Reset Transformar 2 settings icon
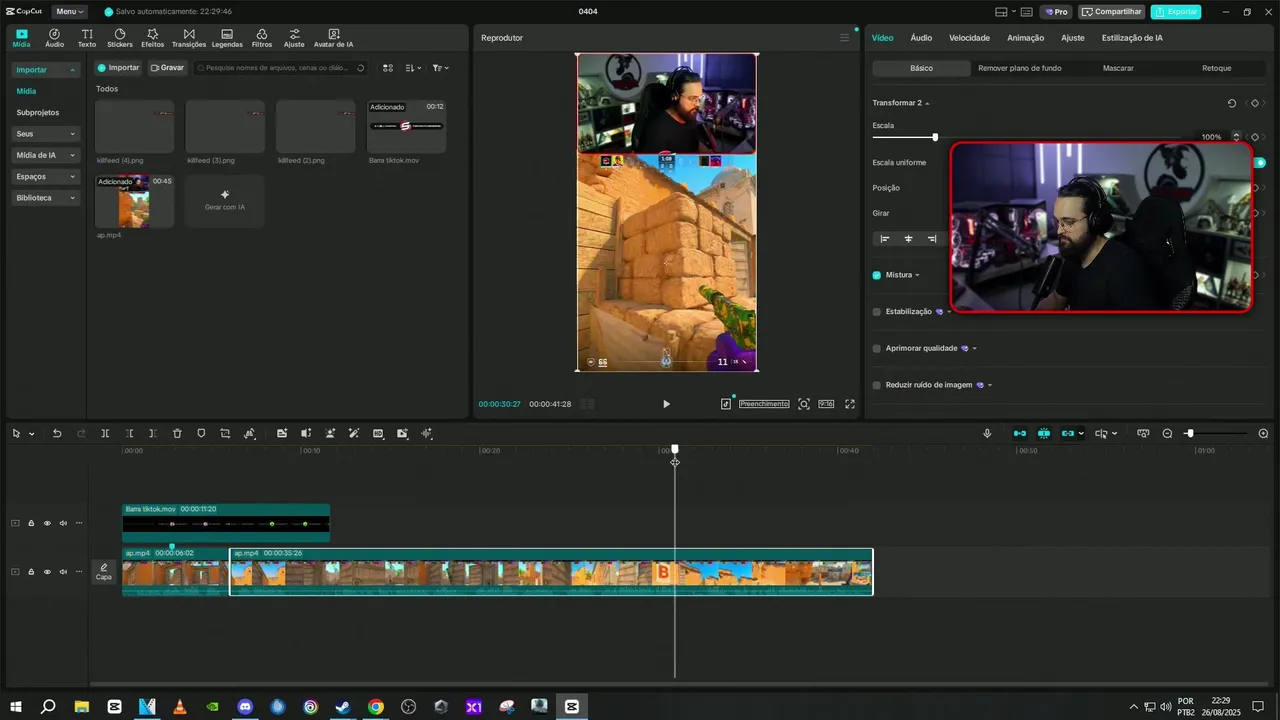This screenshot has width=1280, height=720. (1232, 103)
